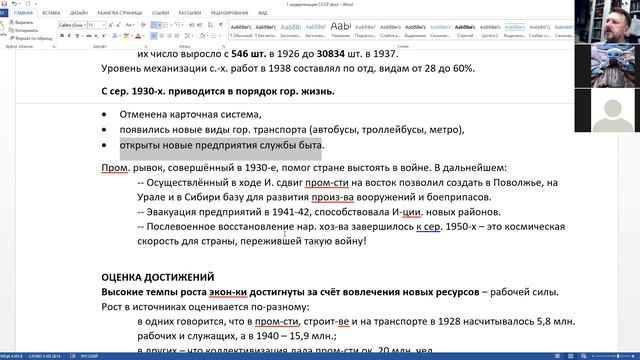The image size is (640, 360).
Task: Apply the Цитата 2 style
Action: (x=490, y=30)
